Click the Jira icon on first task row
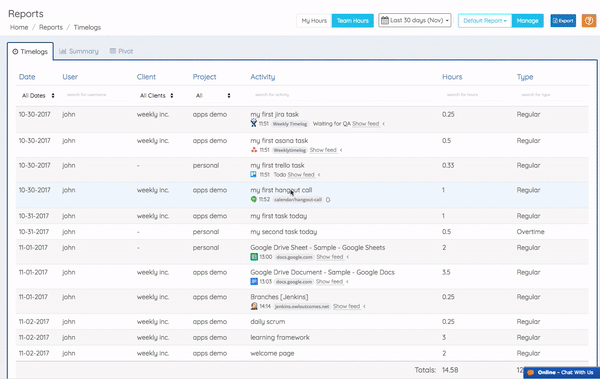Viewport: 600px width, 379px height. [x=253, y=123]
